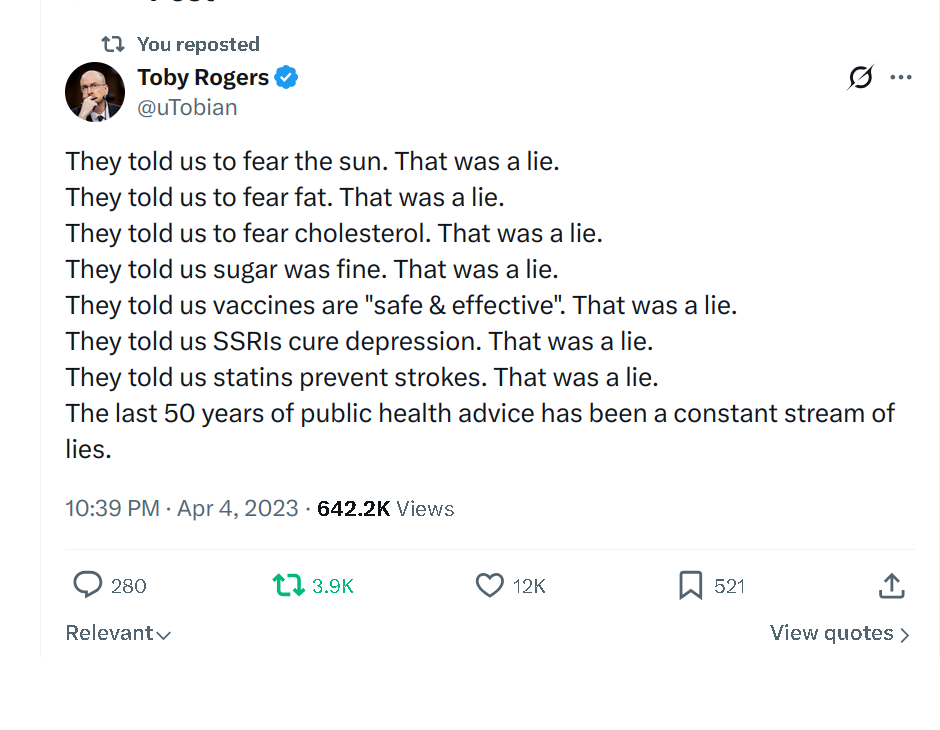
Task: Click the blue verified badge
Action: coord(286,77)
